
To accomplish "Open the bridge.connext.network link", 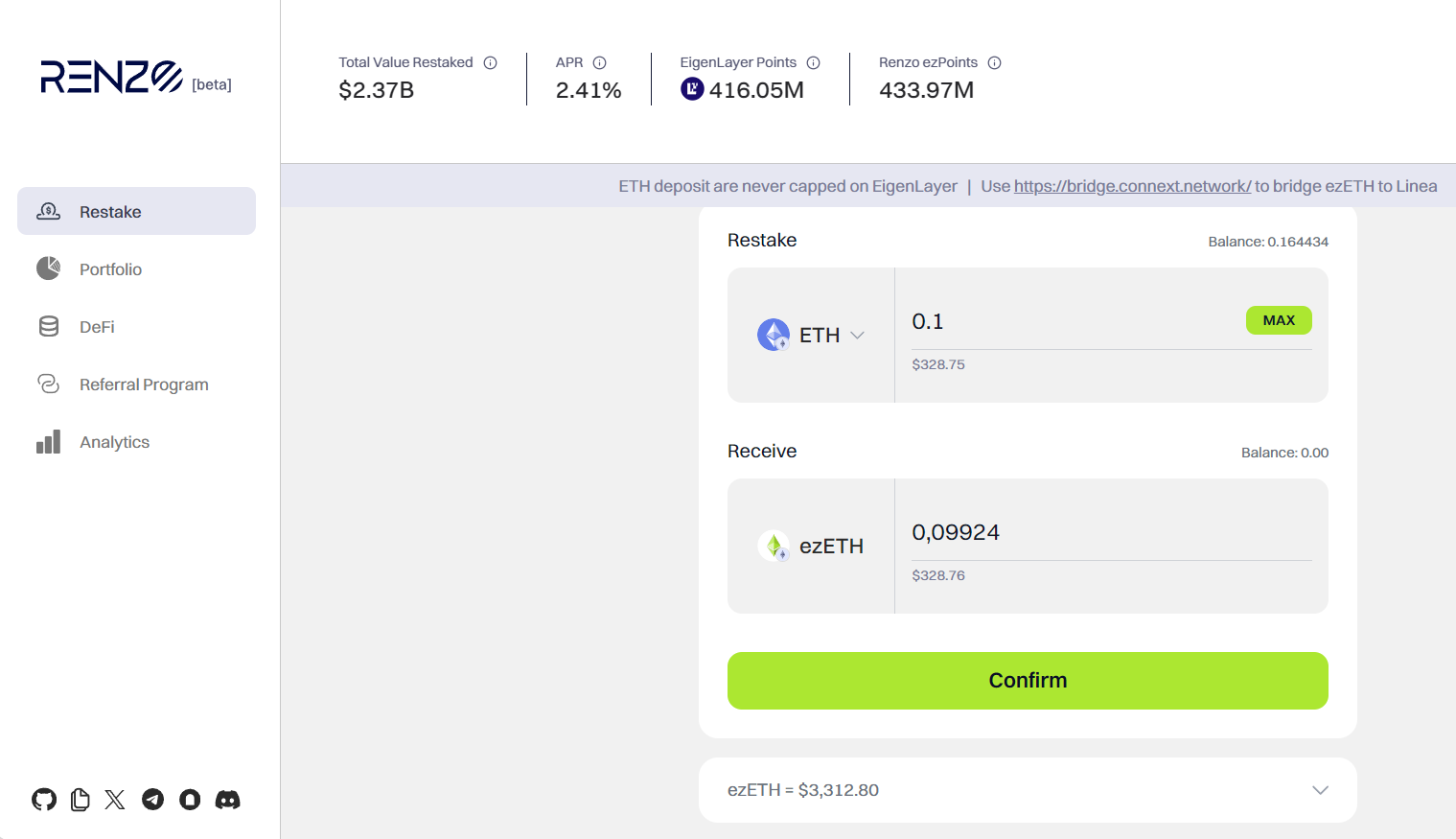I will [x=1132, y=185].
